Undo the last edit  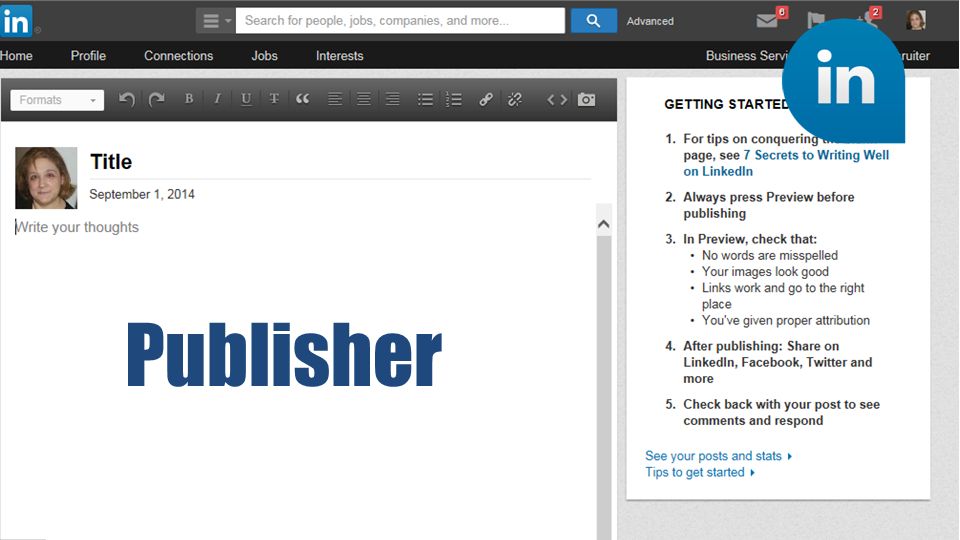[x=127, y=99]
